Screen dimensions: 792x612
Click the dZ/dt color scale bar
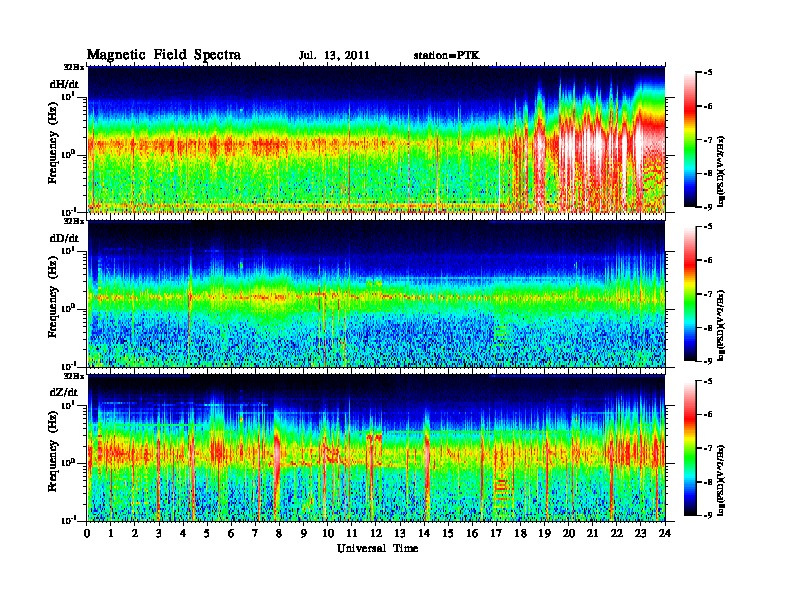point(690,448)
